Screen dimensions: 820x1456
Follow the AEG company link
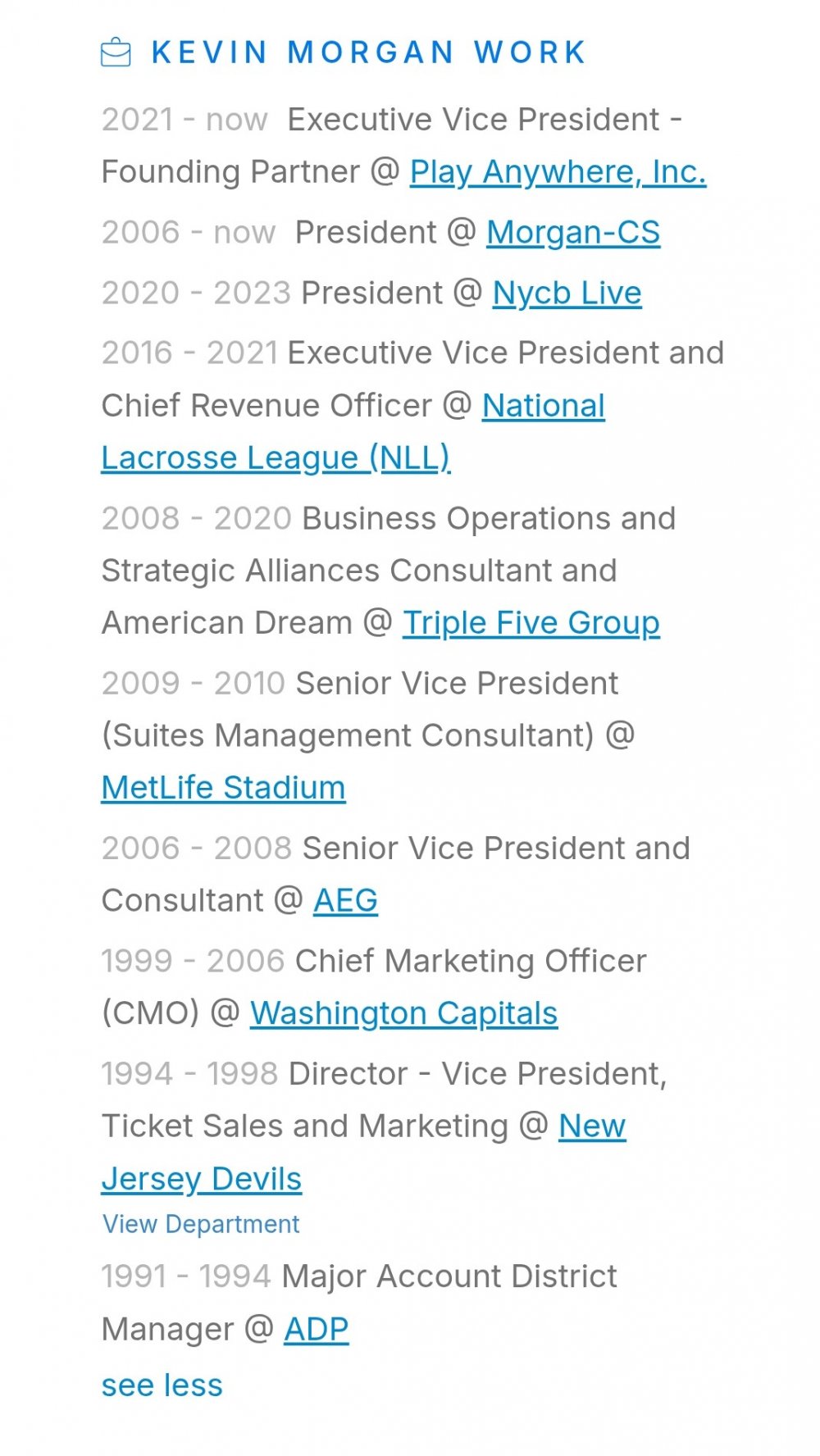point(345,900)
